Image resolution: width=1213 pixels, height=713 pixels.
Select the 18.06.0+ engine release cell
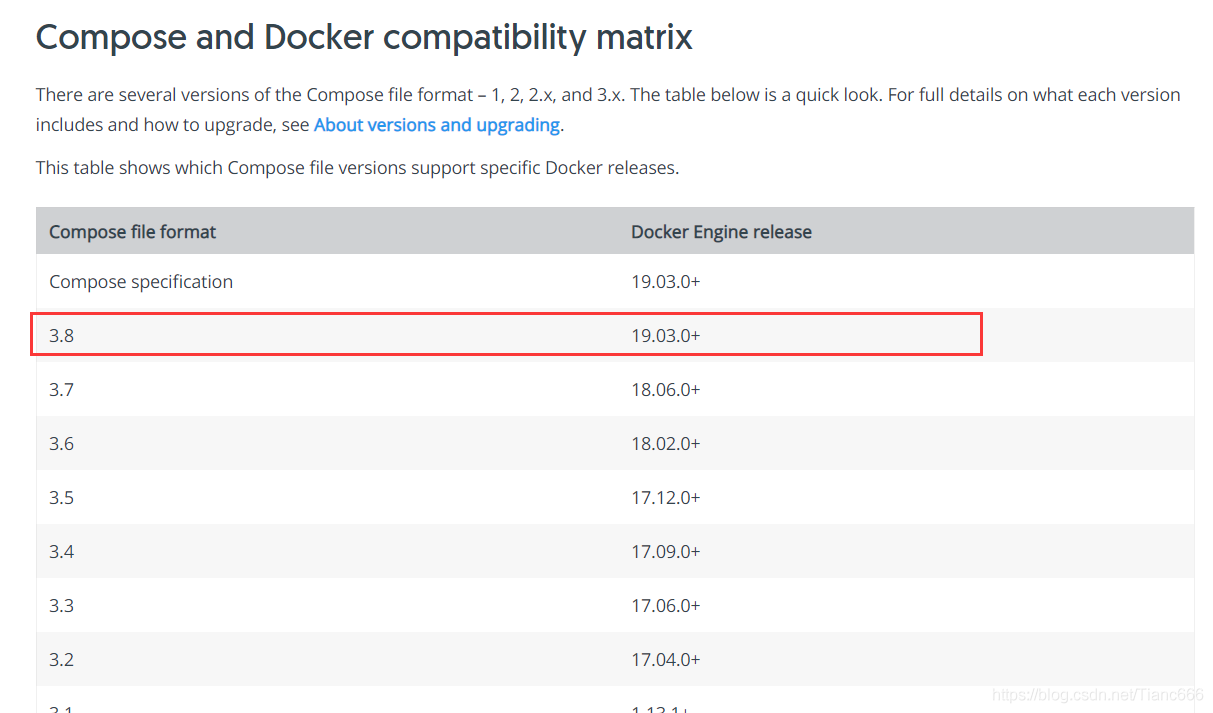click(666, 389)
